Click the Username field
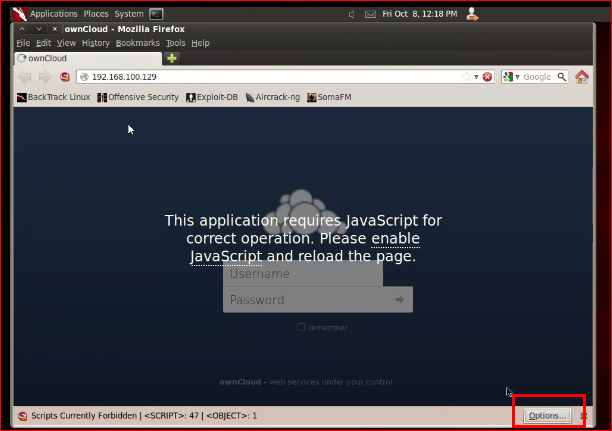 point(303,274)
